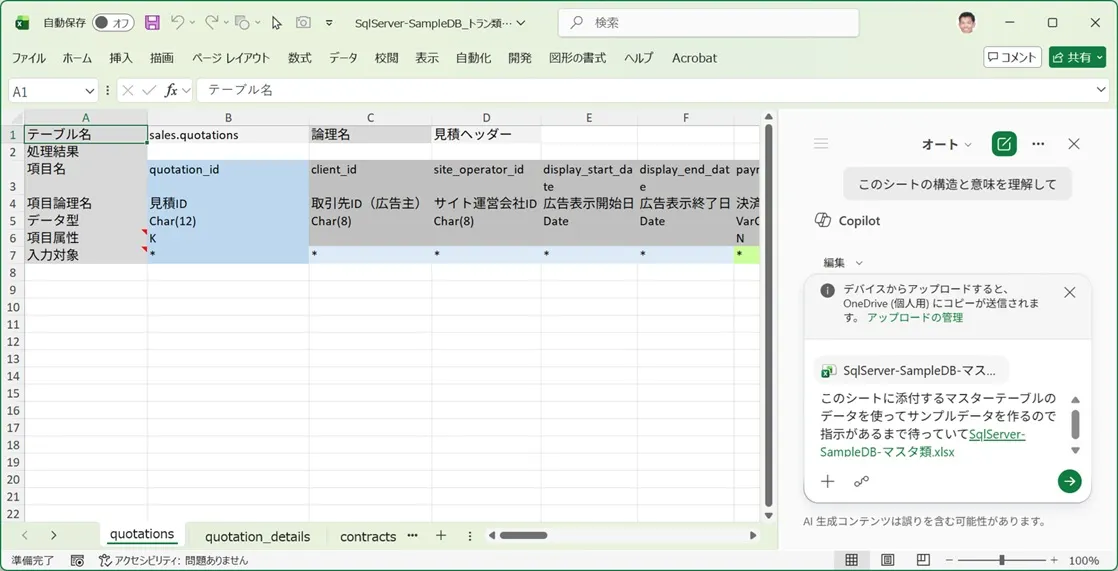Click the formula bar text field
The height and width of the screenshot is (571, 1118).
pos(645,91)
